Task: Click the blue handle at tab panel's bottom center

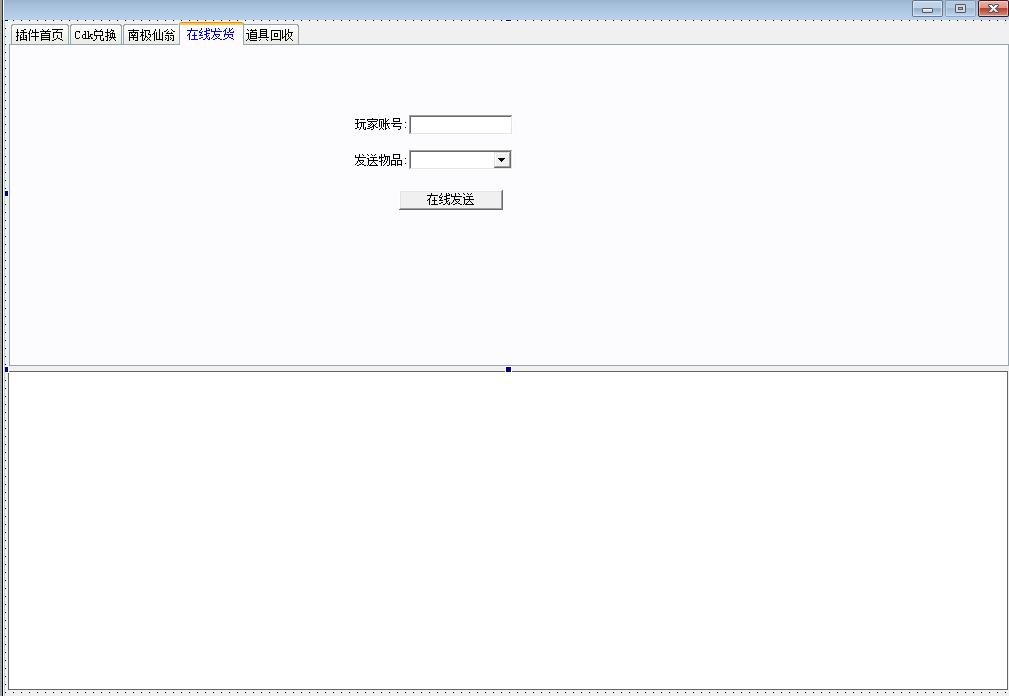Action: 508,369
